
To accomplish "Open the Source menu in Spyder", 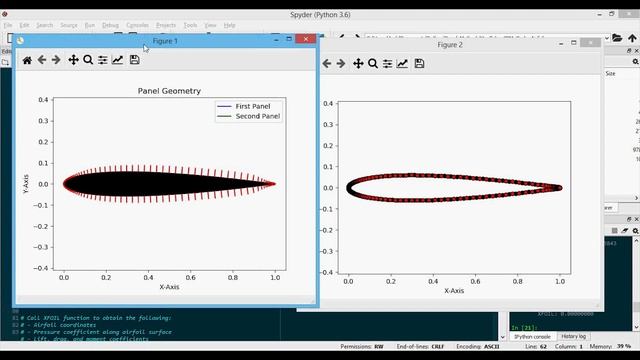I will click(x=69, y=25).
